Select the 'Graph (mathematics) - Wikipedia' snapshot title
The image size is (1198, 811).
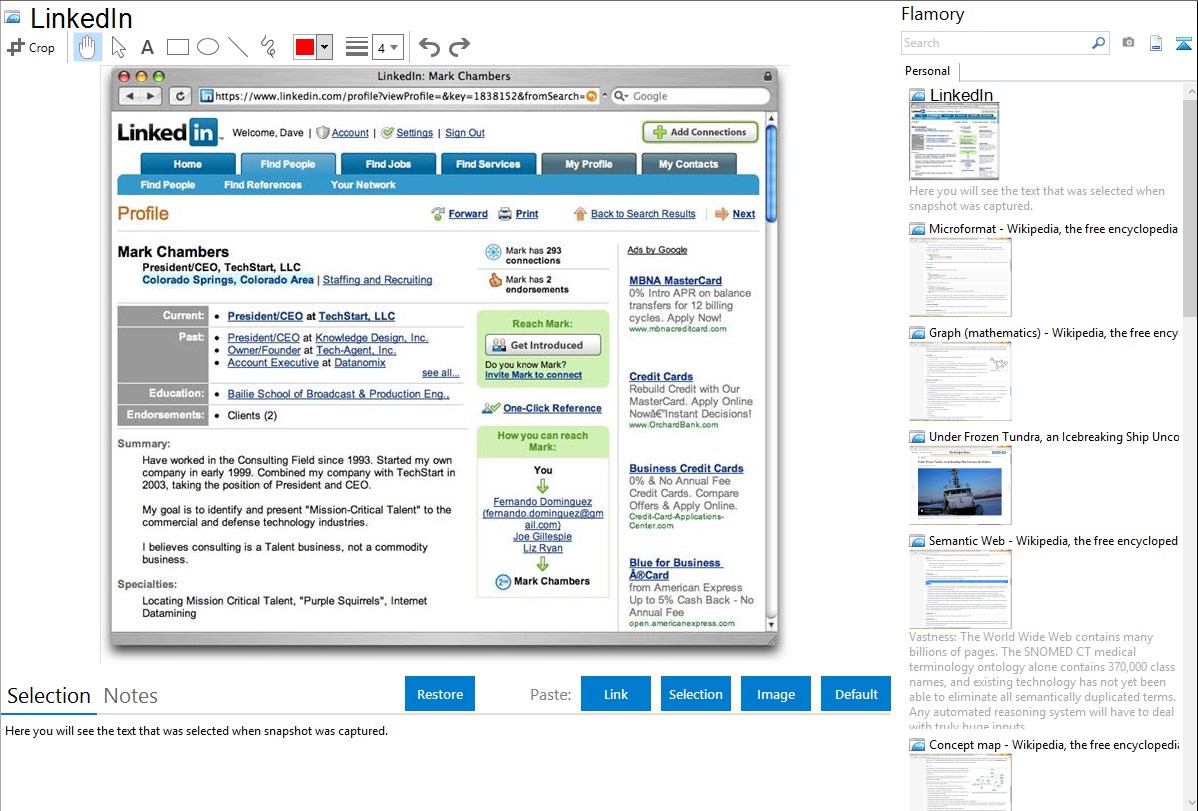(x=1053, y=333)
